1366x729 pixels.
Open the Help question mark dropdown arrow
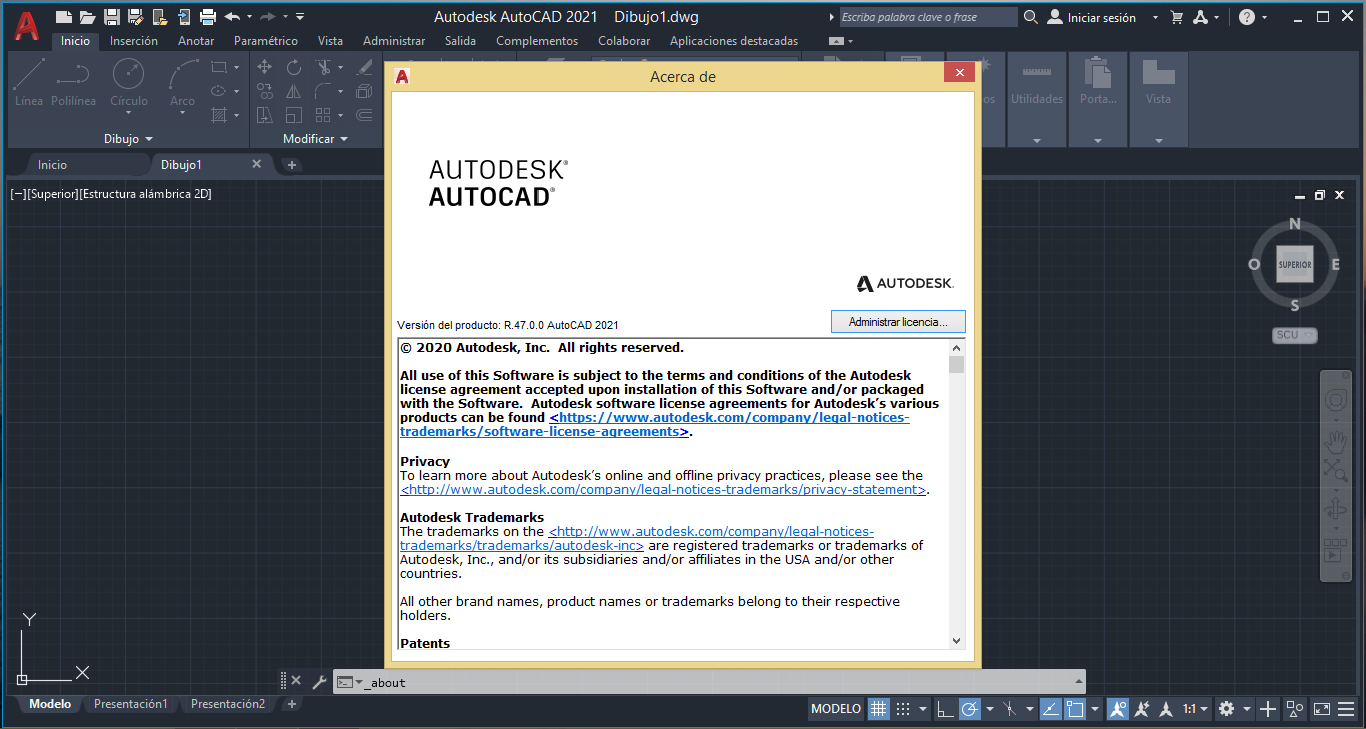click(1264, 17)
